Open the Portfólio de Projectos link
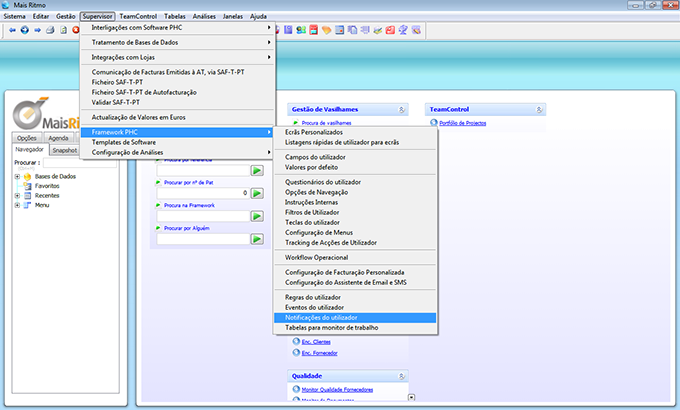This screenshot has height=410, width=680. coord(462,123)
